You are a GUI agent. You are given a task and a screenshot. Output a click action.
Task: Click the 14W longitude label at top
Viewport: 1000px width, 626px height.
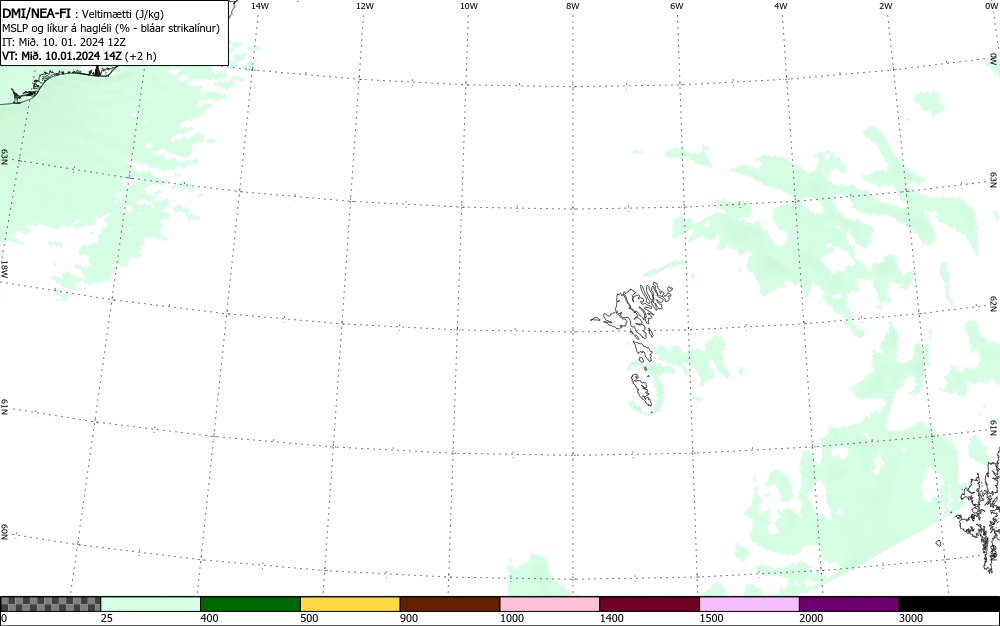pos(260,6)
